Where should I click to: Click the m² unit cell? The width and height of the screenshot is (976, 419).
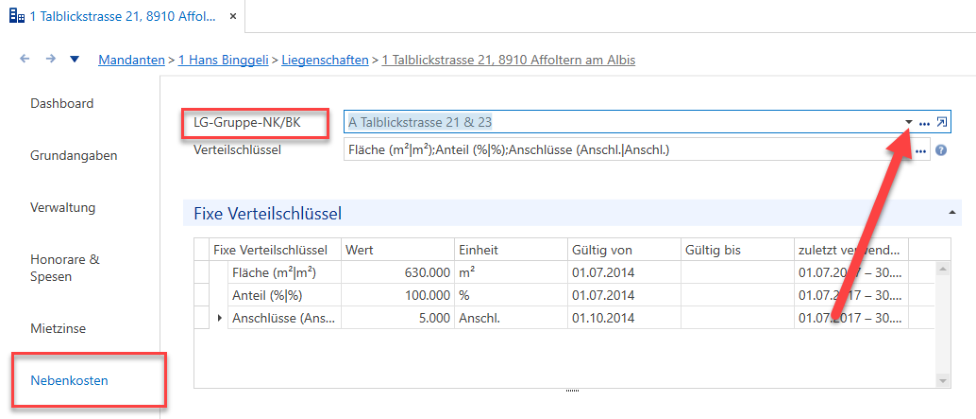[510, 273]
